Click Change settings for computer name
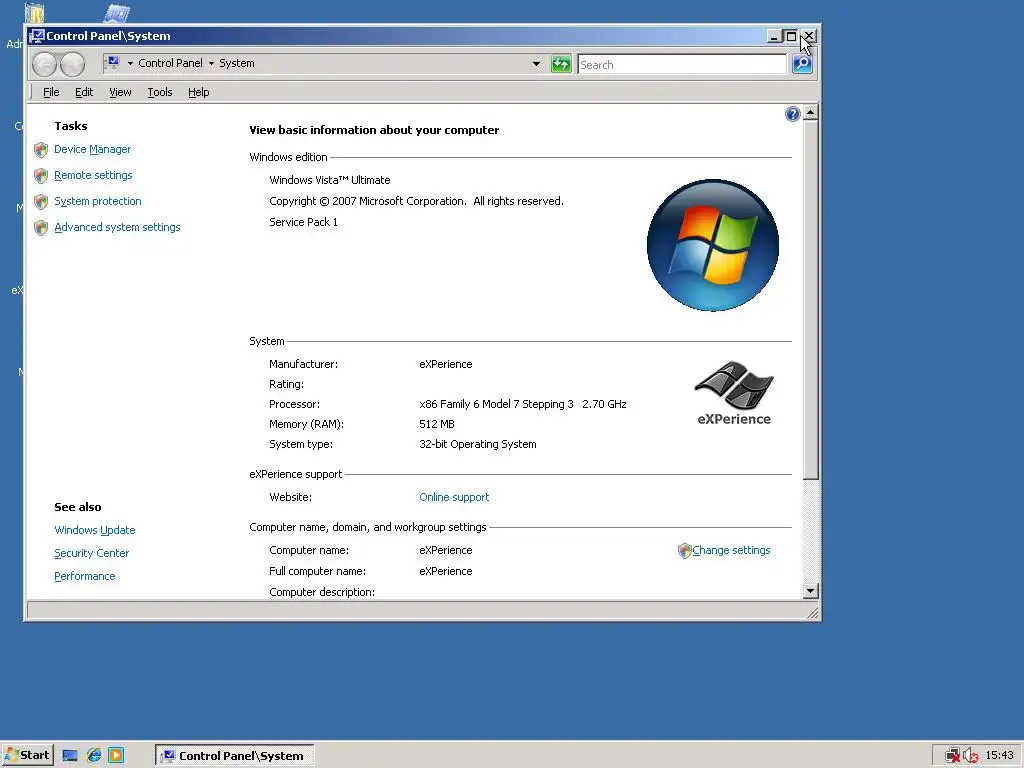 click(x=731, y=551)
